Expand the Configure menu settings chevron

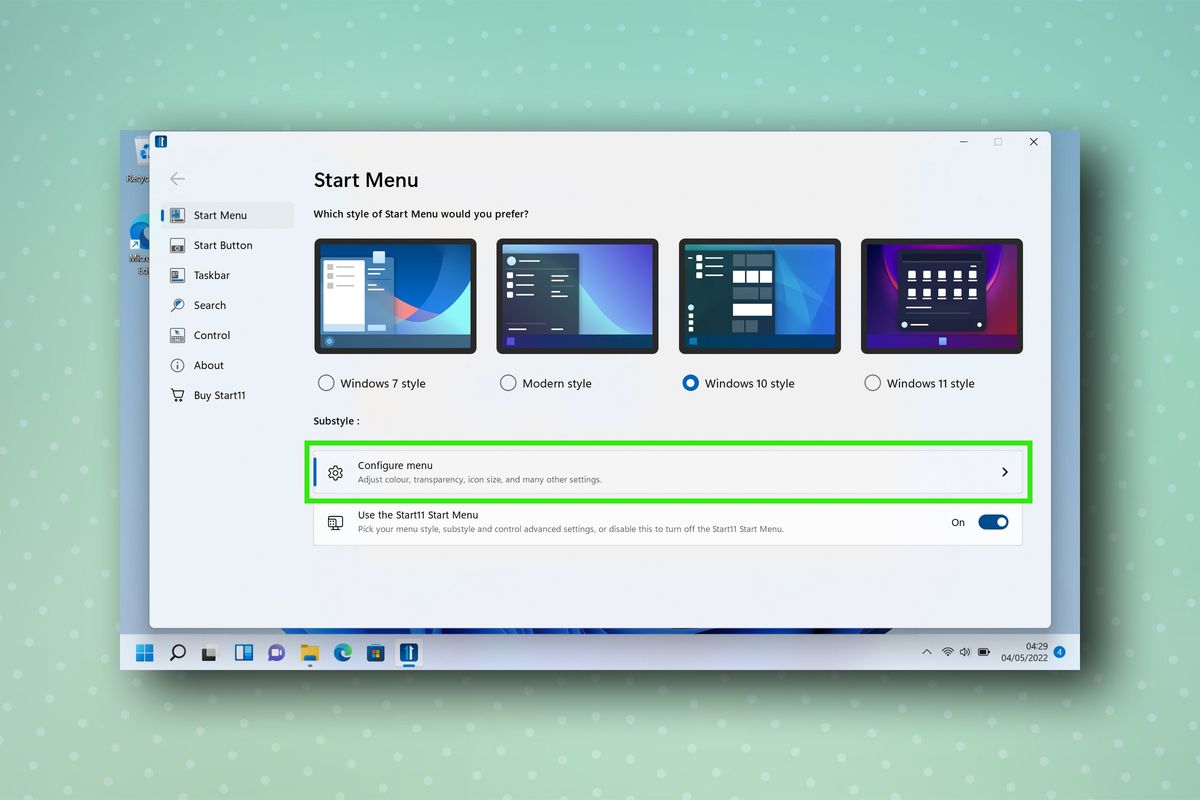pos(1005,472)
